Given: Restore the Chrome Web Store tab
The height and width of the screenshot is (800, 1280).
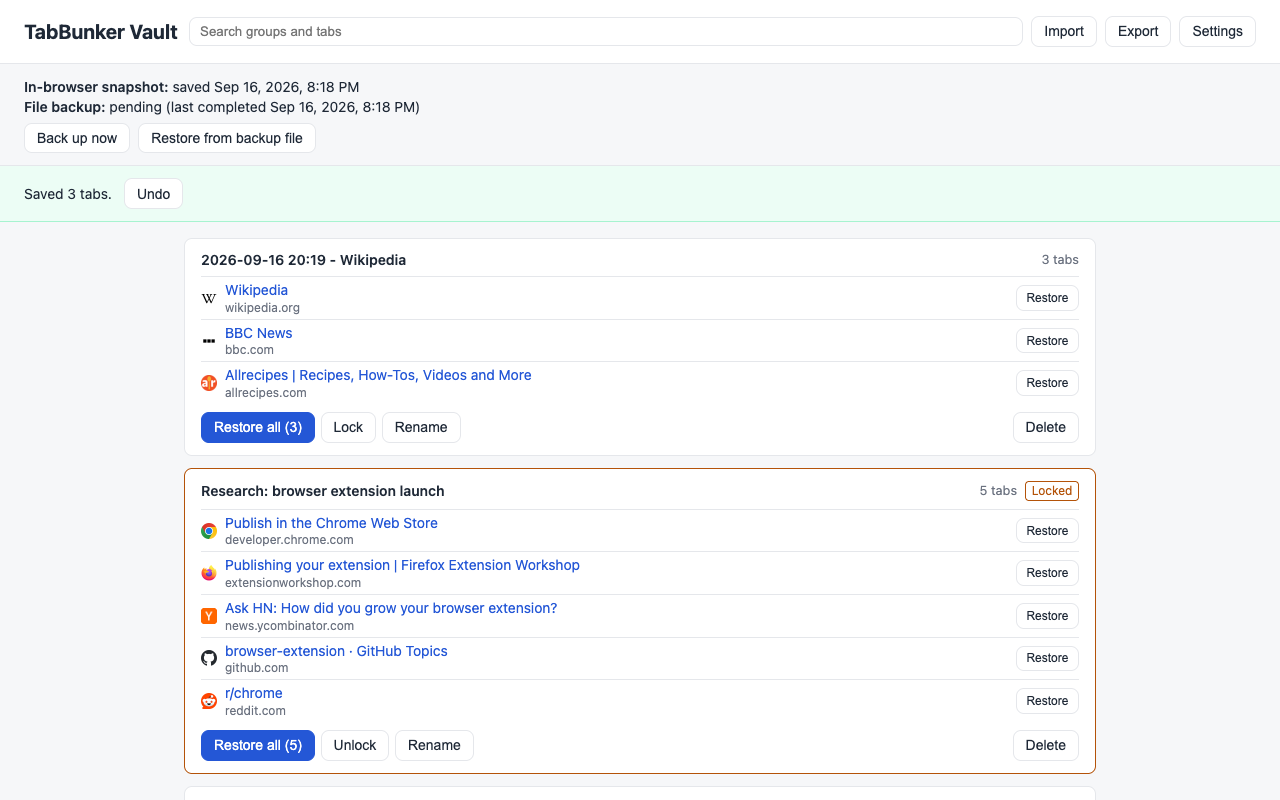Looking at the screenshot, I should (1047, 531).
